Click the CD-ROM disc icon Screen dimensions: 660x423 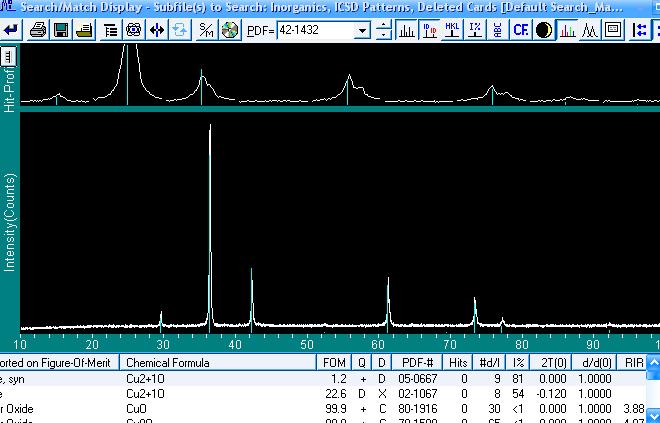(x=230, y=30)
